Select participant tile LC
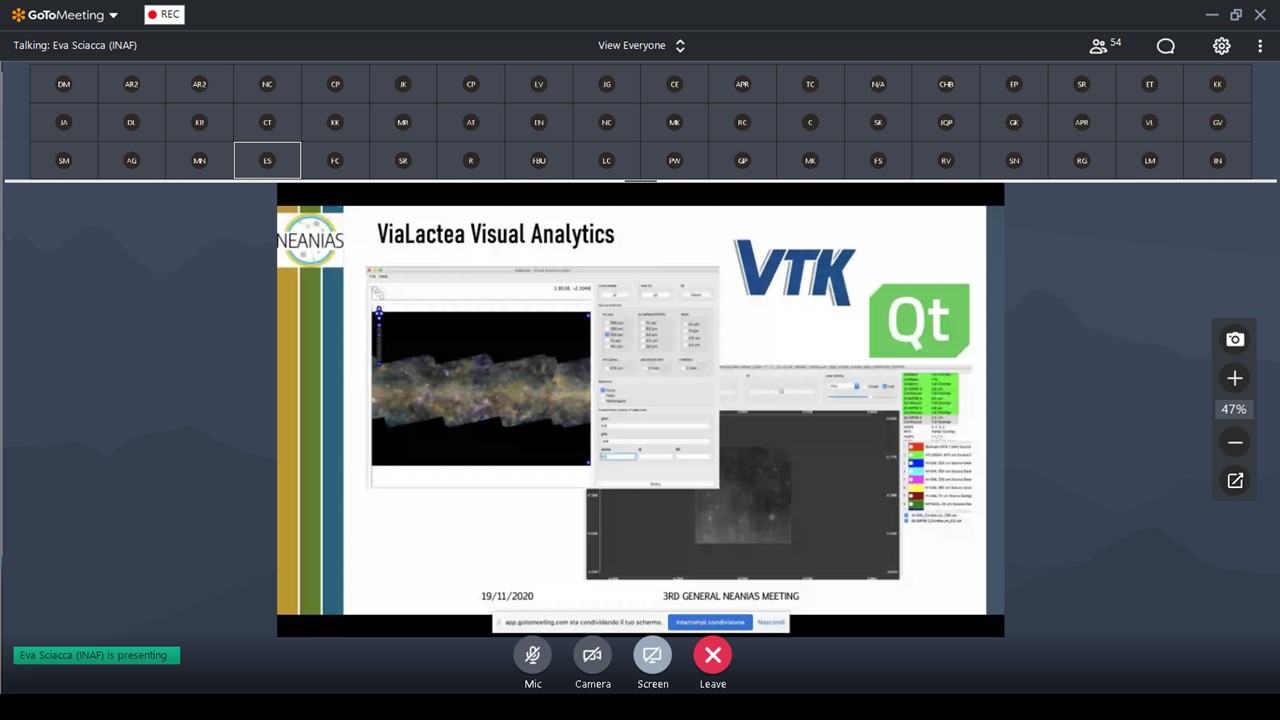 607,161
